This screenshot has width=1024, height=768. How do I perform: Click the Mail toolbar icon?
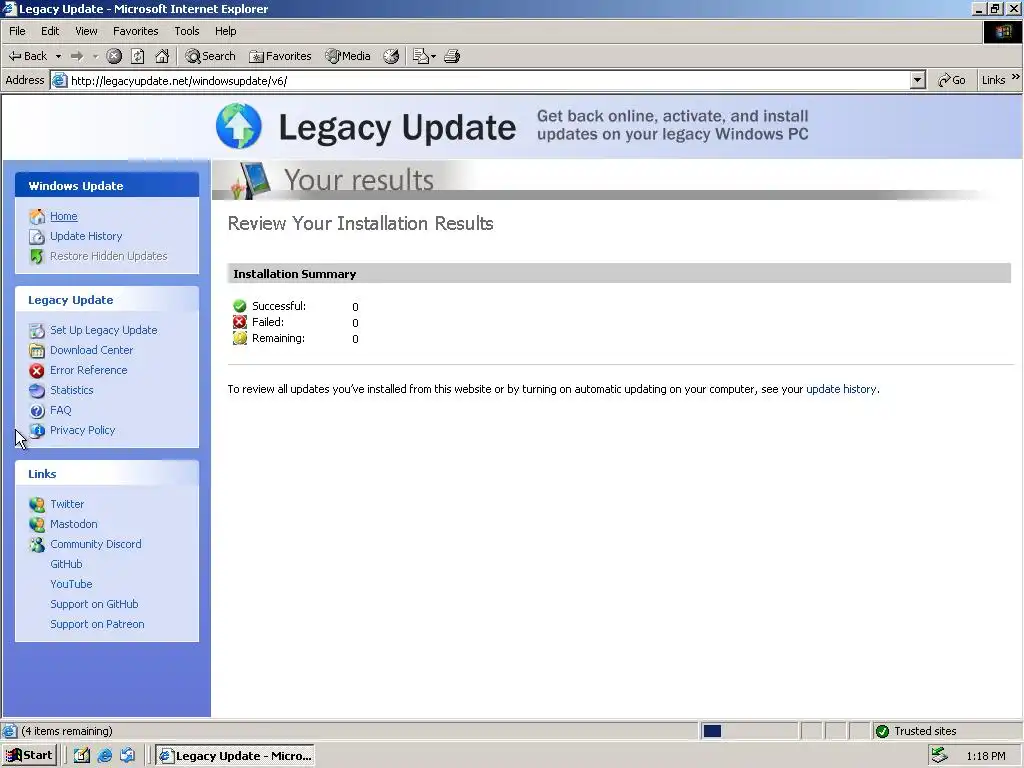pyautogui.click(x=424, y=56)
